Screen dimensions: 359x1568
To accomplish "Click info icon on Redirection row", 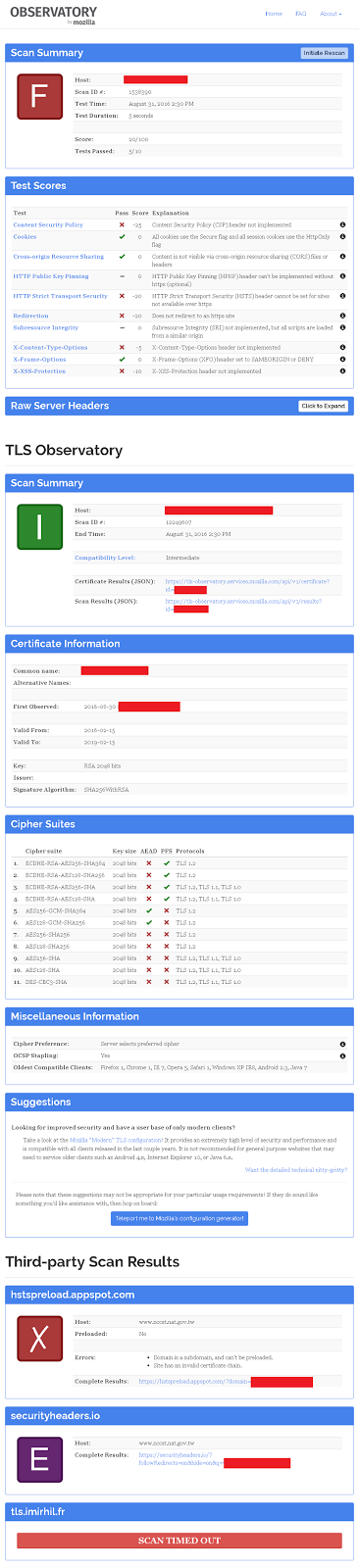I will pos(342,316).
